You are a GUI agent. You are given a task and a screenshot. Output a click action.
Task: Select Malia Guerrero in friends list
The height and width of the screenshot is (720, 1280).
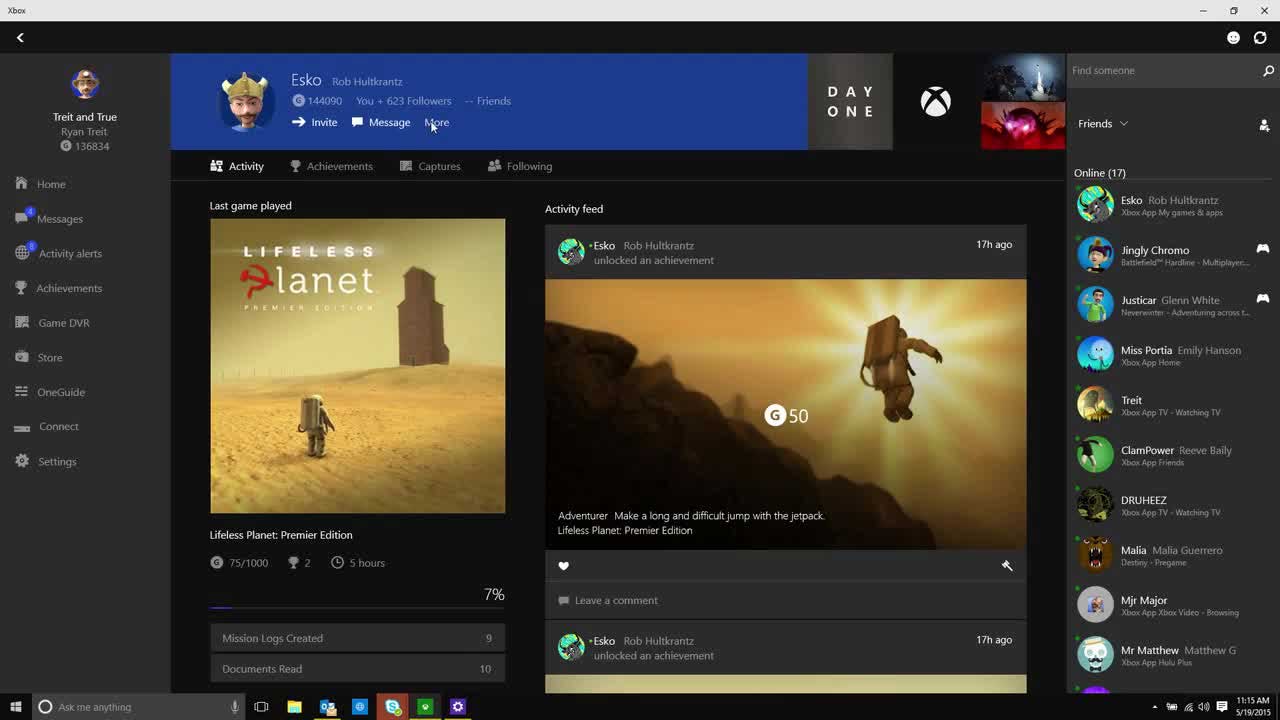click(x=1173, y=555)
